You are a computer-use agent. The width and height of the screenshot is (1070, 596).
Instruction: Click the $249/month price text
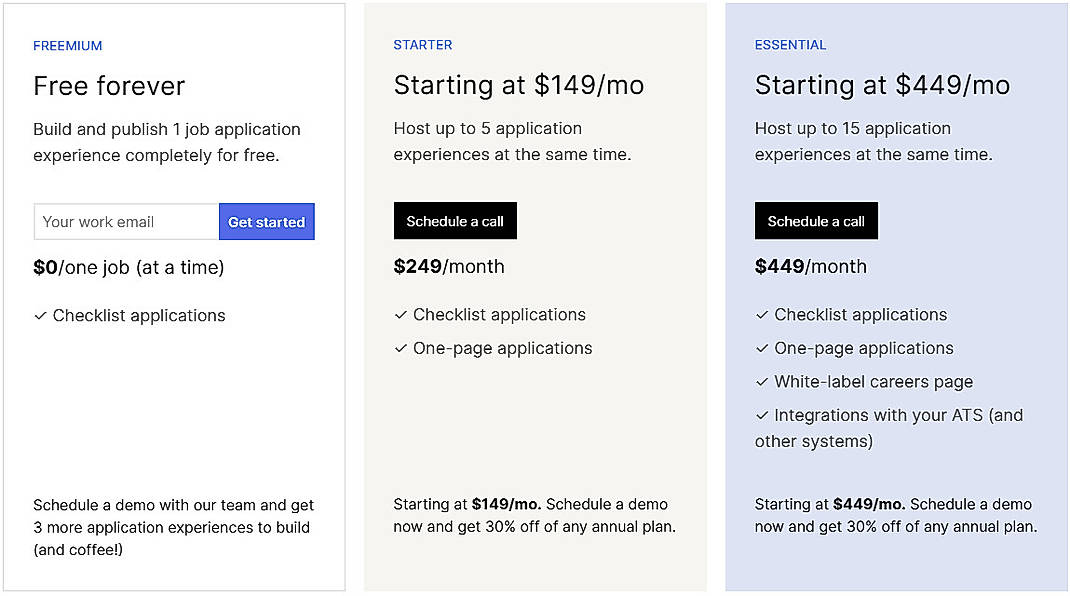click(448, 266)
